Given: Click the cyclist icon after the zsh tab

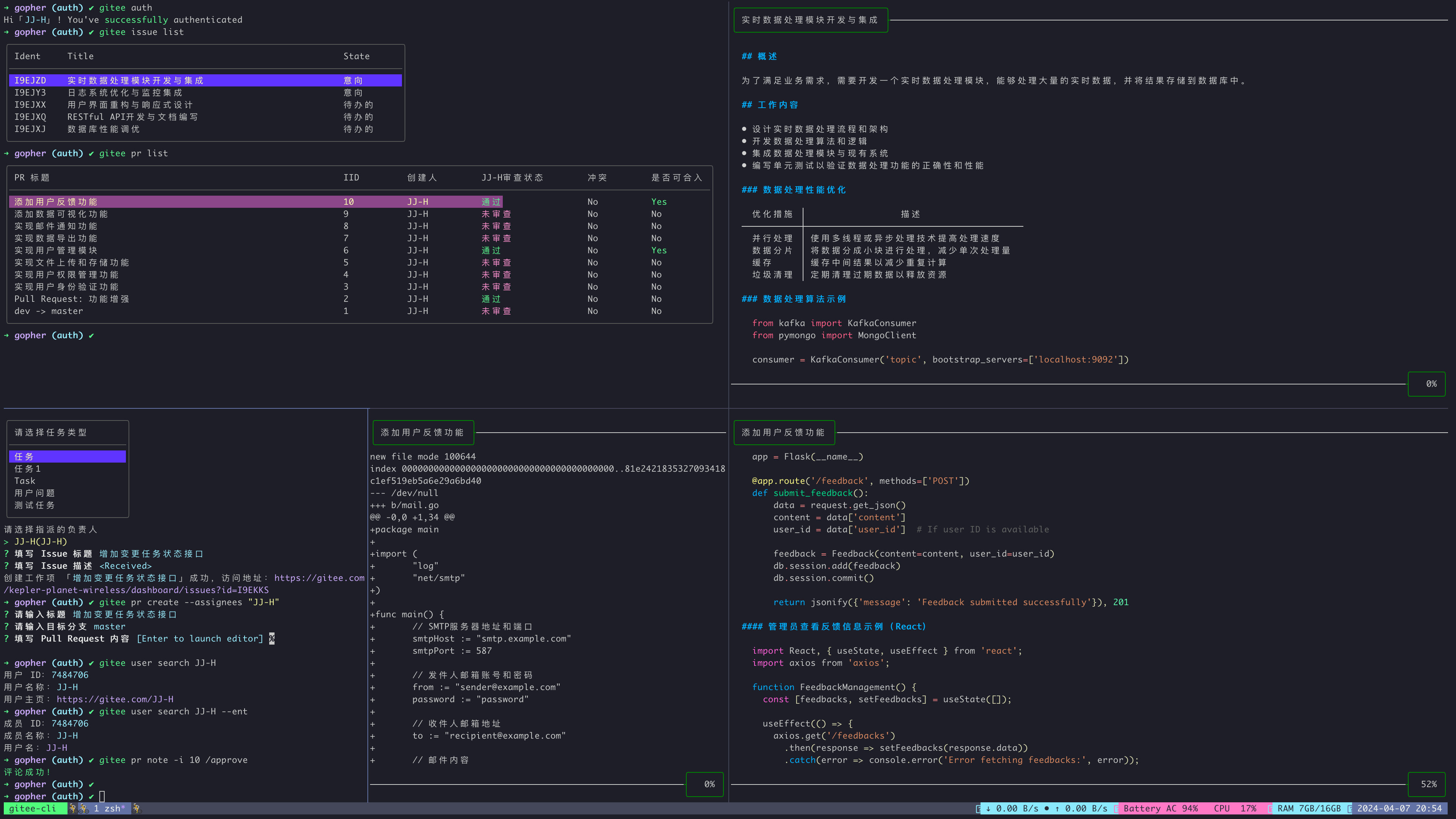Looking at the screenshot, I should tap(136, 808).
